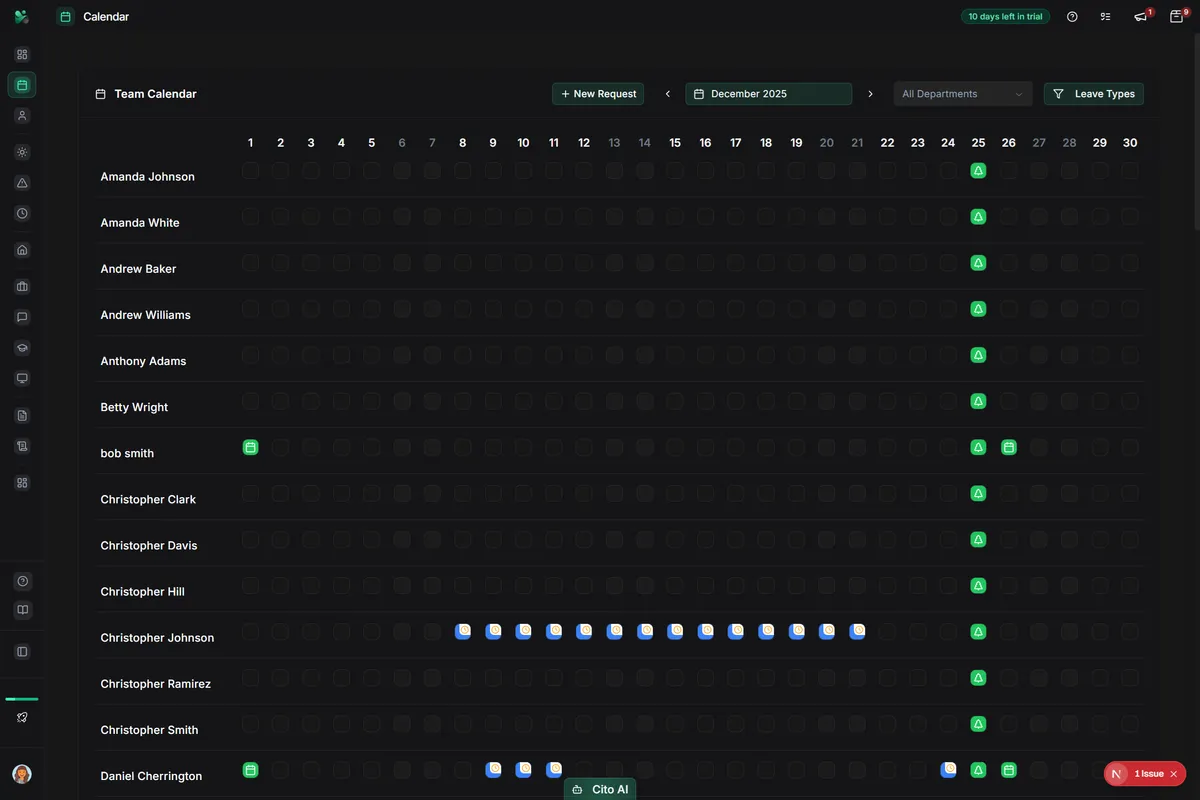Click the app logo in the corner

[x=22, y=17]
